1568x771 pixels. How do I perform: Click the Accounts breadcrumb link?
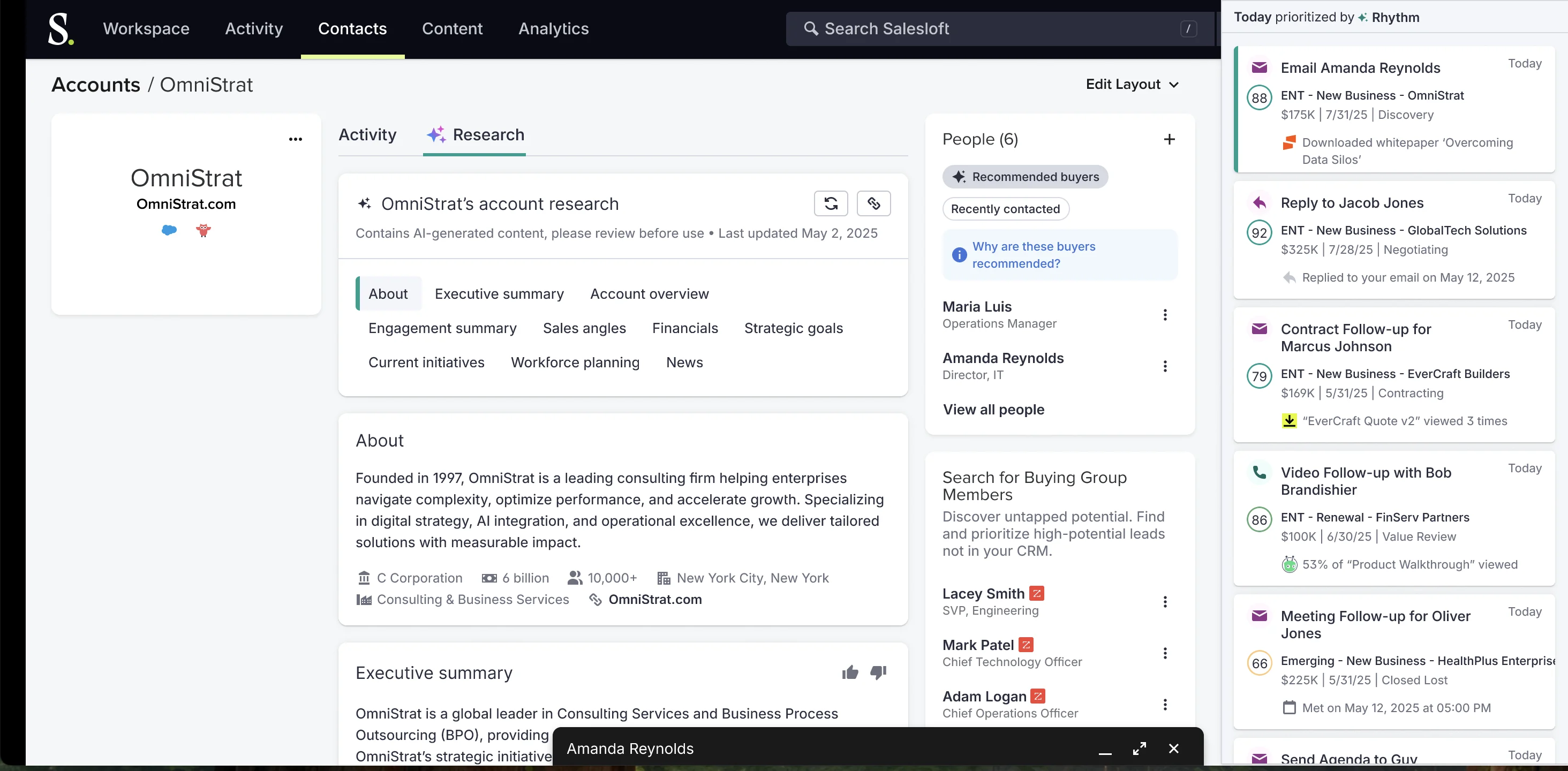95,85
